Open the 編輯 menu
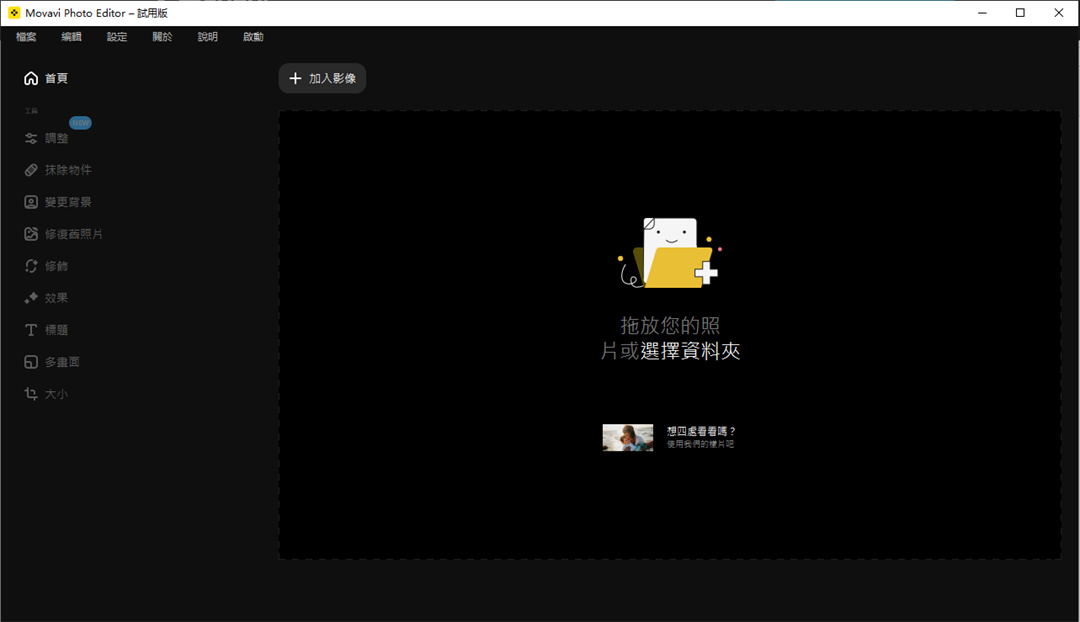The image size is (1080, 622). pyautogui.click(x=71, y=37)
